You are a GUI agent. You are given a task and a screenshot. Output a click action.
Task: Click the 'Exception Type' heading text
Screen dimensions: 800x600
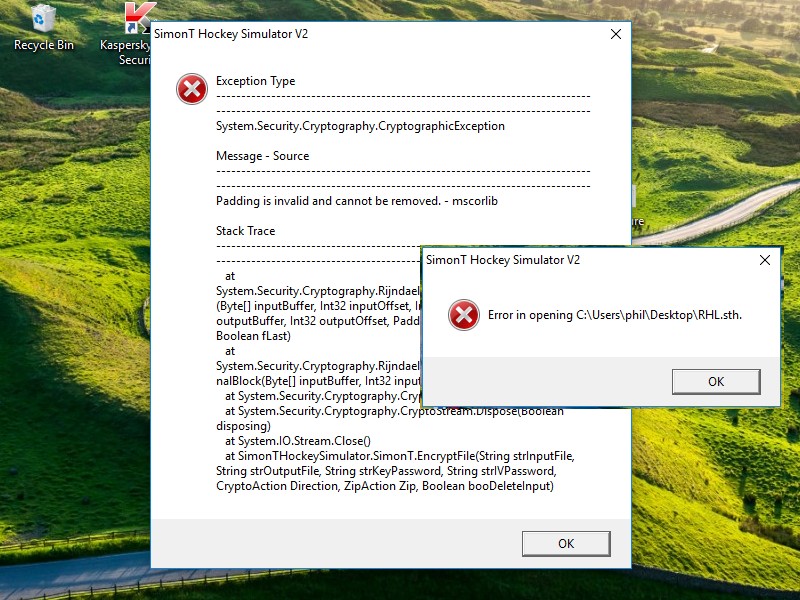[256, 81]
